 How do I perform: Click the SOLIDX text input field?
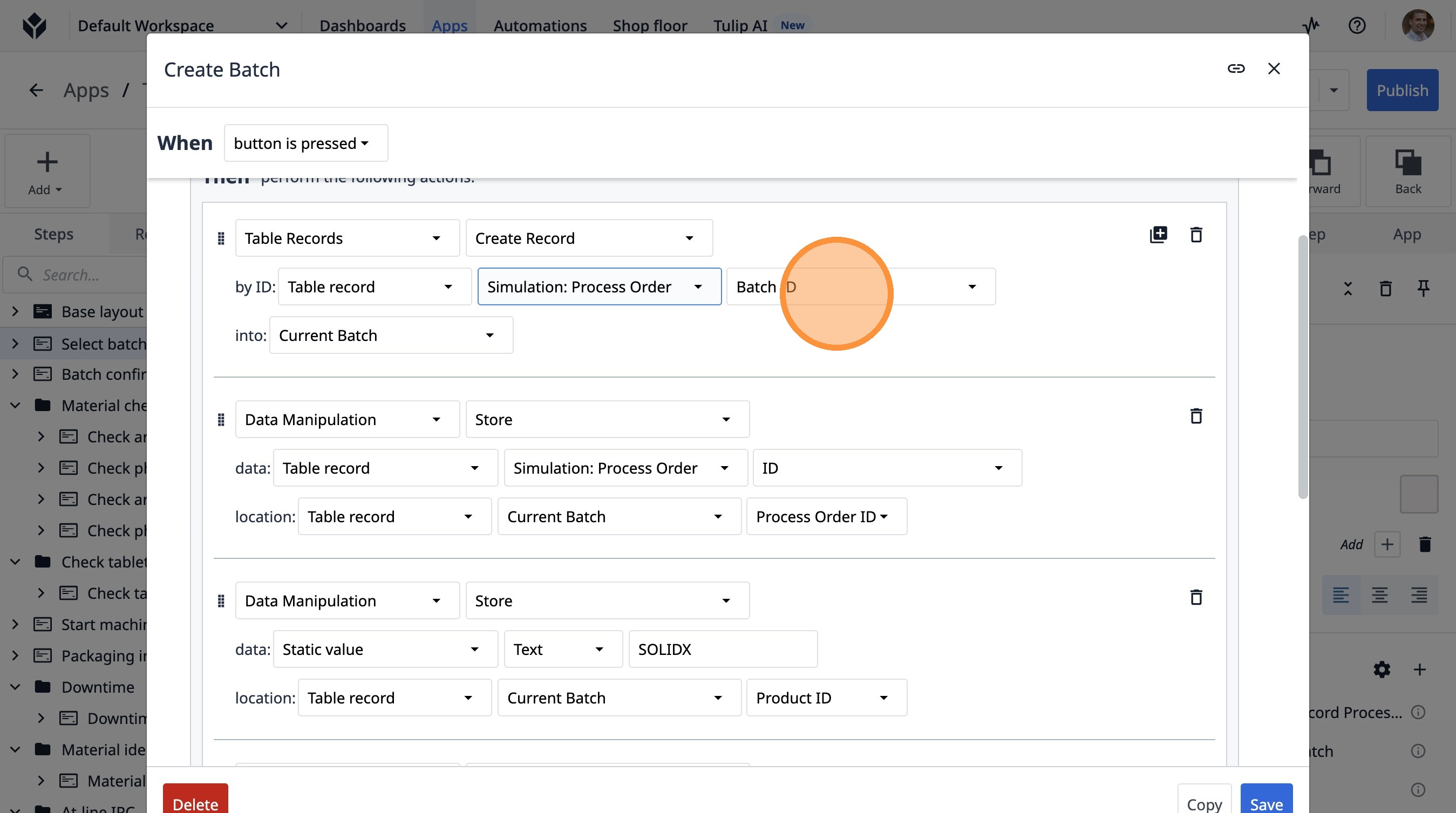[x=723, y=649]
